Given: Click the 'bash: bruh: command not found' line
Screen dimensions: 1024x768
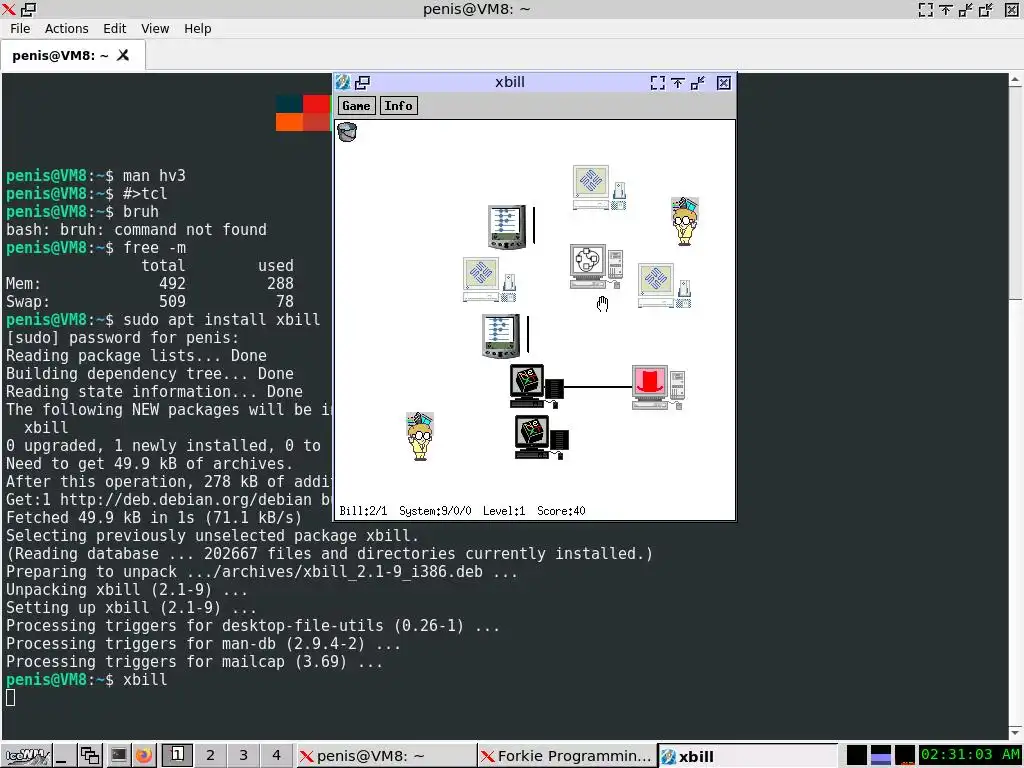Looking at the screenshot, I should 136,230.
